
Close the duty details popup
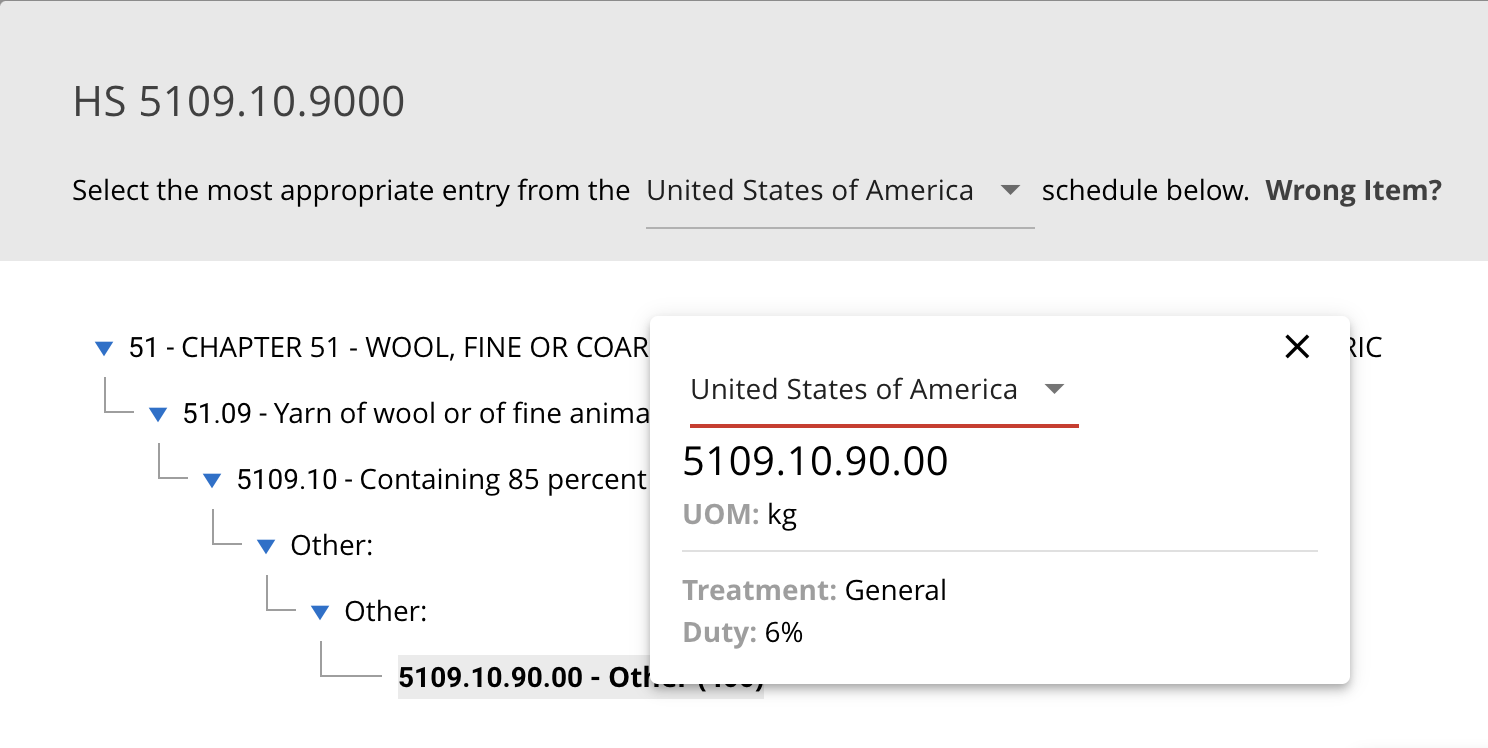point(1296,347)
